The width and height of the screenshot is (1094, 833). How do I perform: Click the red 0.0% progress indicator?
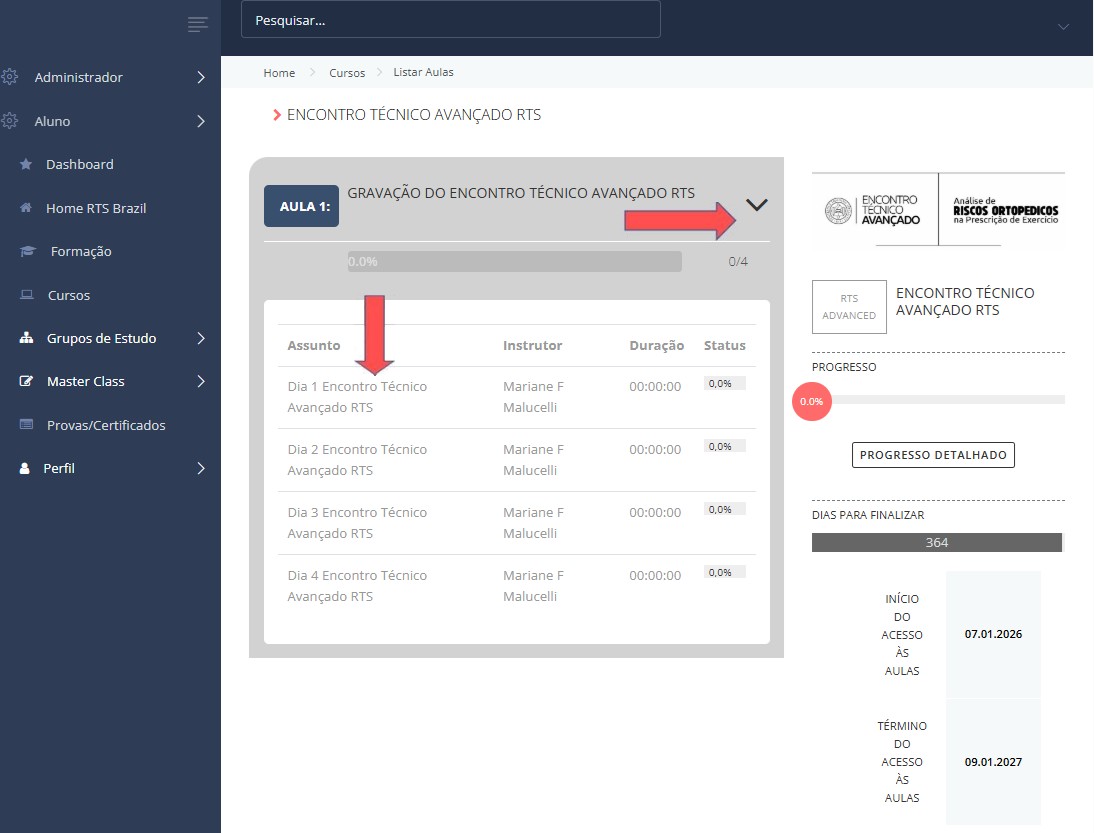click(x=811, y=402)
